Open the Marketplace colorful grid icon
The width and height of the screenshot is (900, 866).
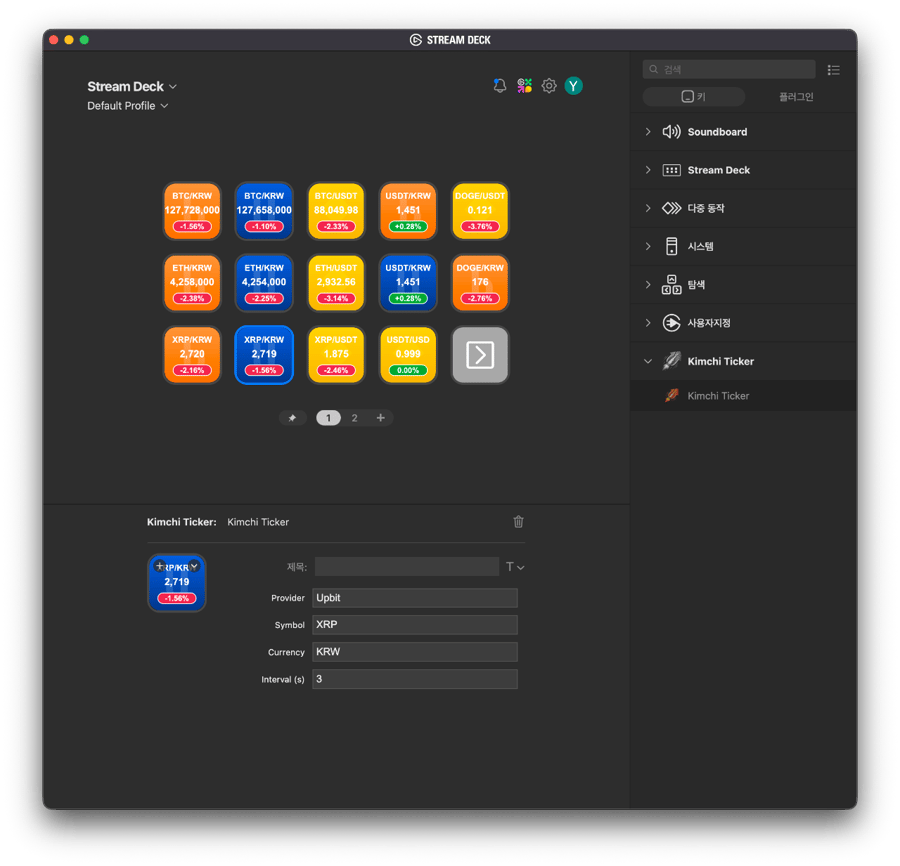tap(524, 86)
